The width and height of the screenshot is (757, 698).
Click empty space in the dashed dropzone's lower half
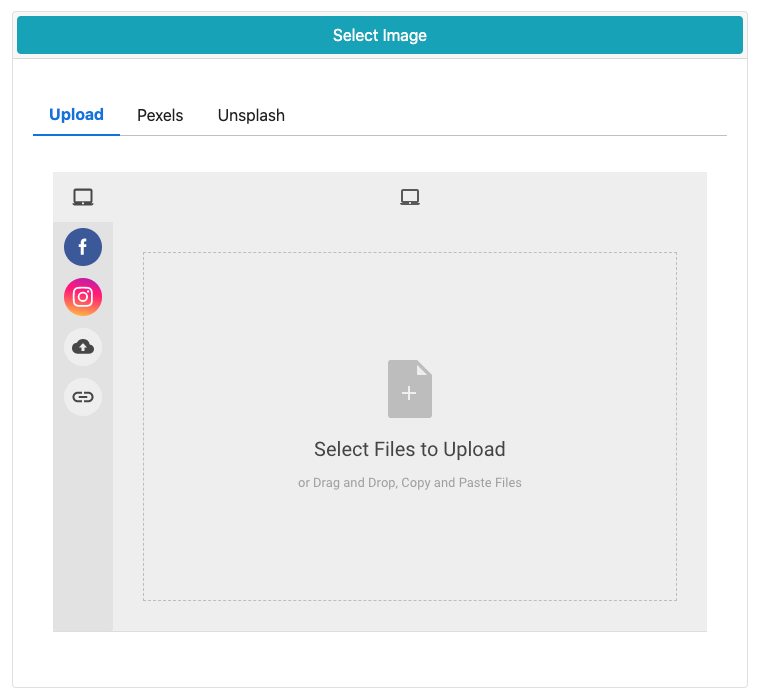click(x=410, y=550)
